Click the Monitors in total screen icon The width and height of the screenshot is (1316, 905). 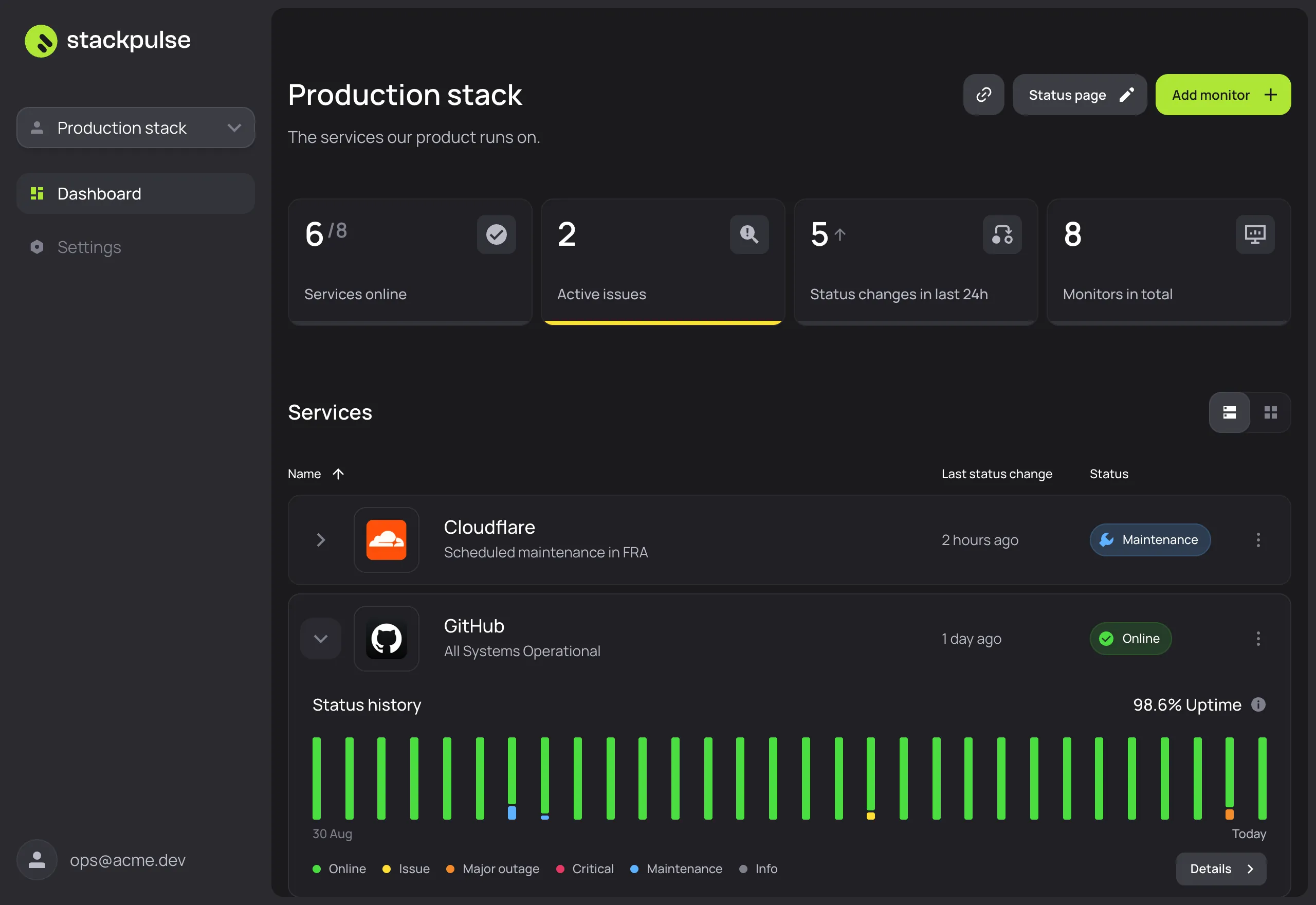click(x=1254, y=234)
